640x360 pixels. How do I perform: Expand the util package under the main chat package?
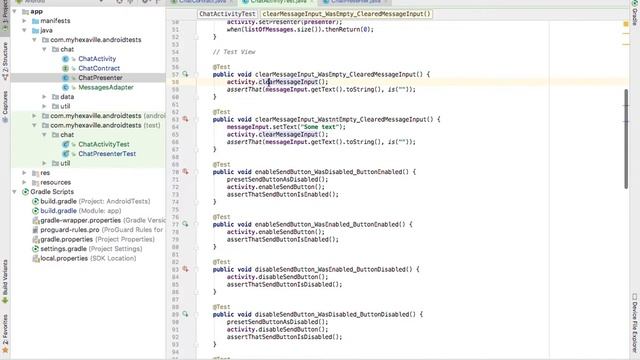coord(44,106)
